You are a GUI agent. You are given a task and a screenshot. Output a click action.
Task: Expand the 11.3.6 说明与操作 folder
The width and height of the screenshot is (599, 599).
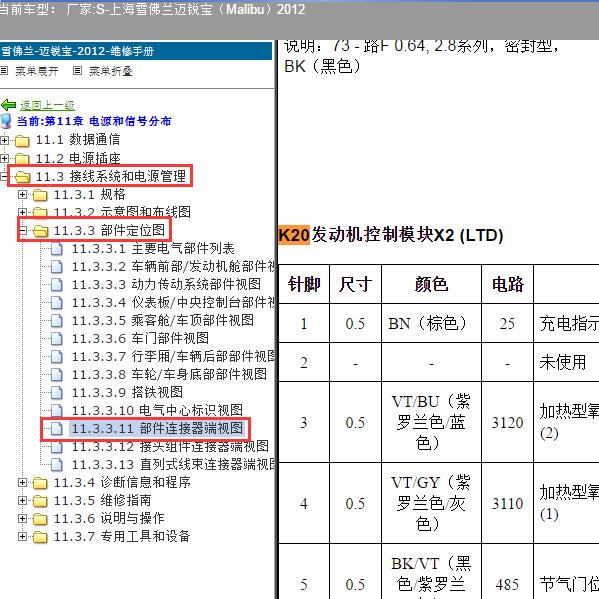[23, 518]
